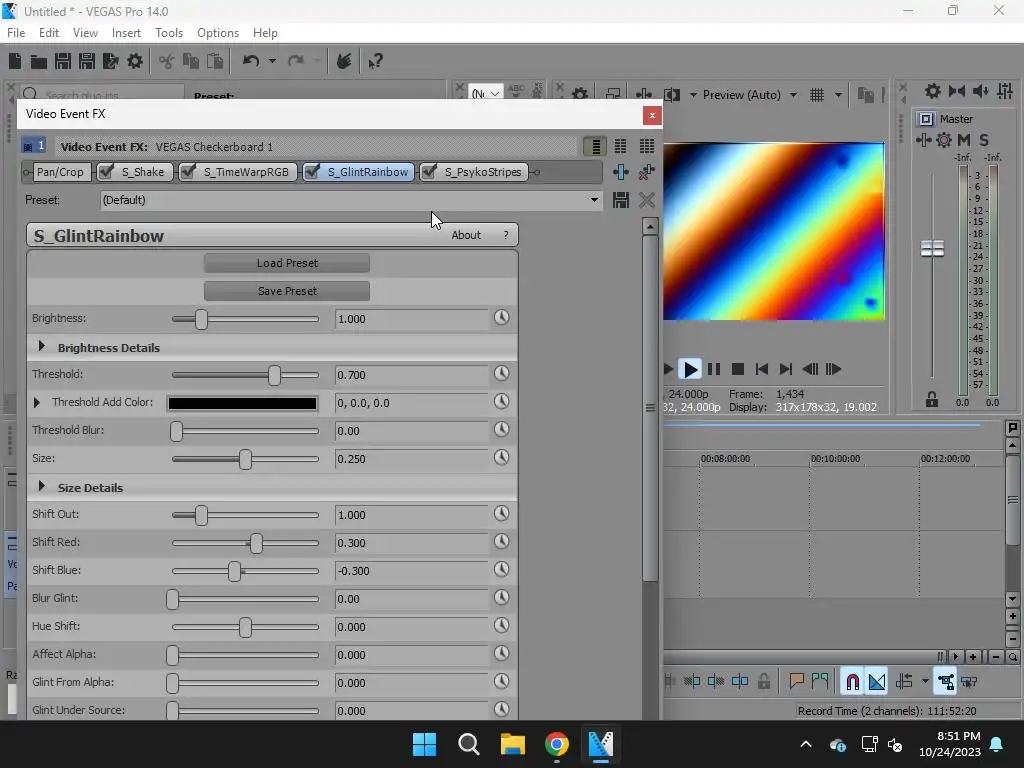Open automation settings dropdown arrow in timeline toolbar
This screenshot has width=1024, height=768.
[x=925, y=682]
